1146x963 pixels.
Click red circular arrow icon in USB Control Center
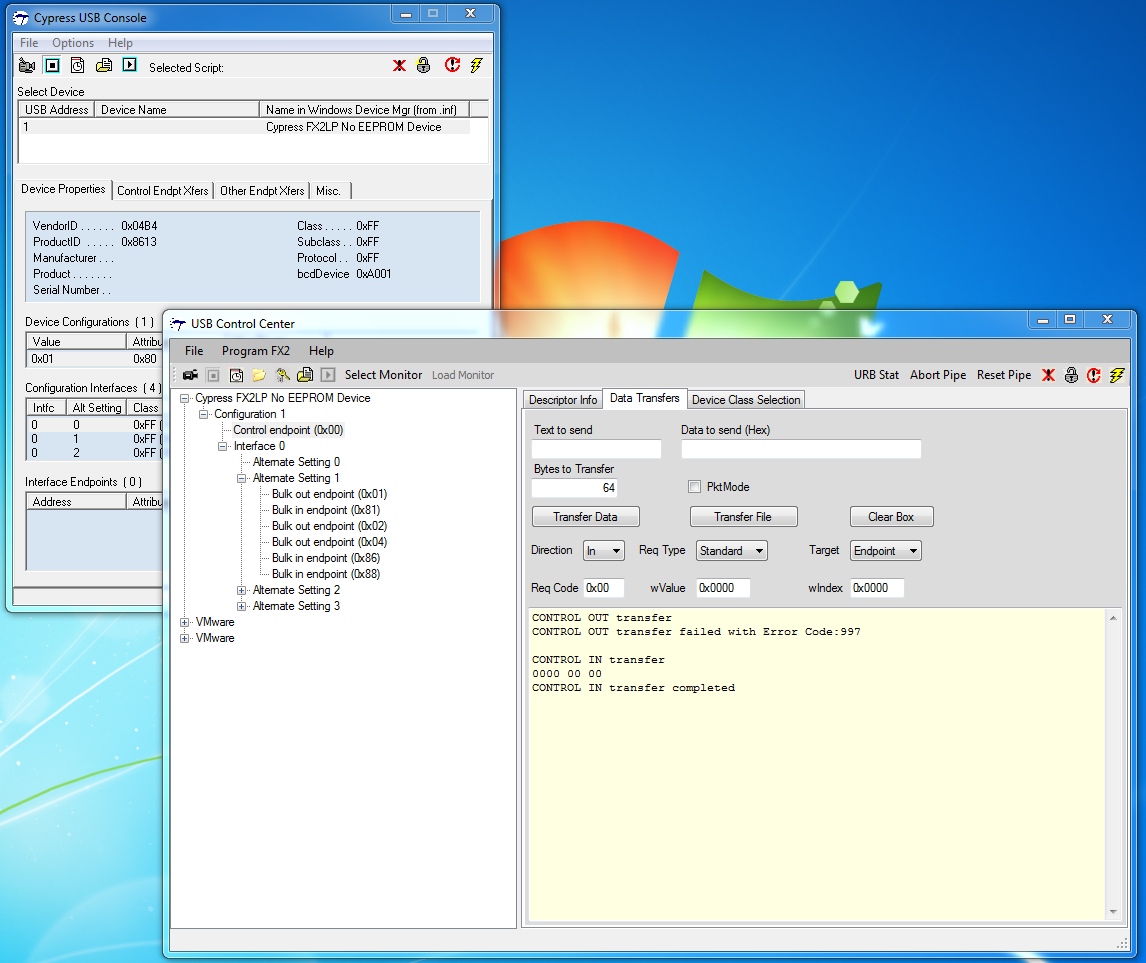tap(1093, 375)
